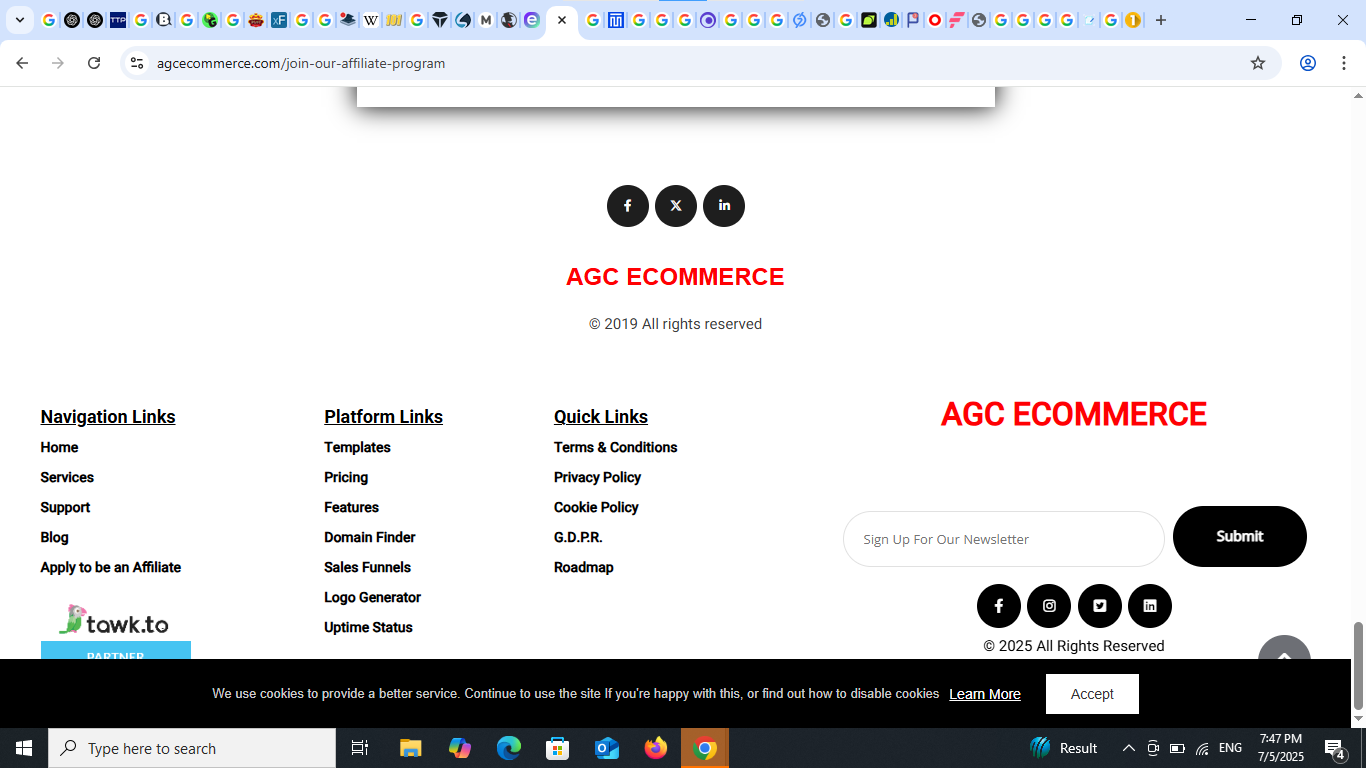
Task: Launch Firefox from the taskbar
Action: pos(656,748)
